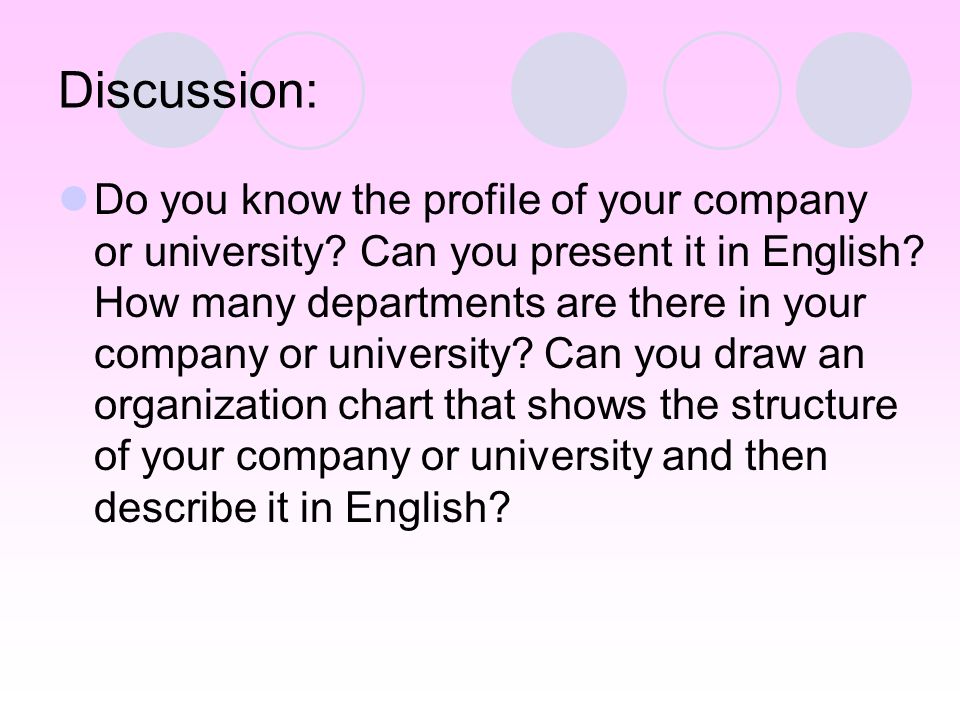Viewport: 960px width, 720px height.
Task: Click the outlined circle between the two right filled circles
Action: 722,90
